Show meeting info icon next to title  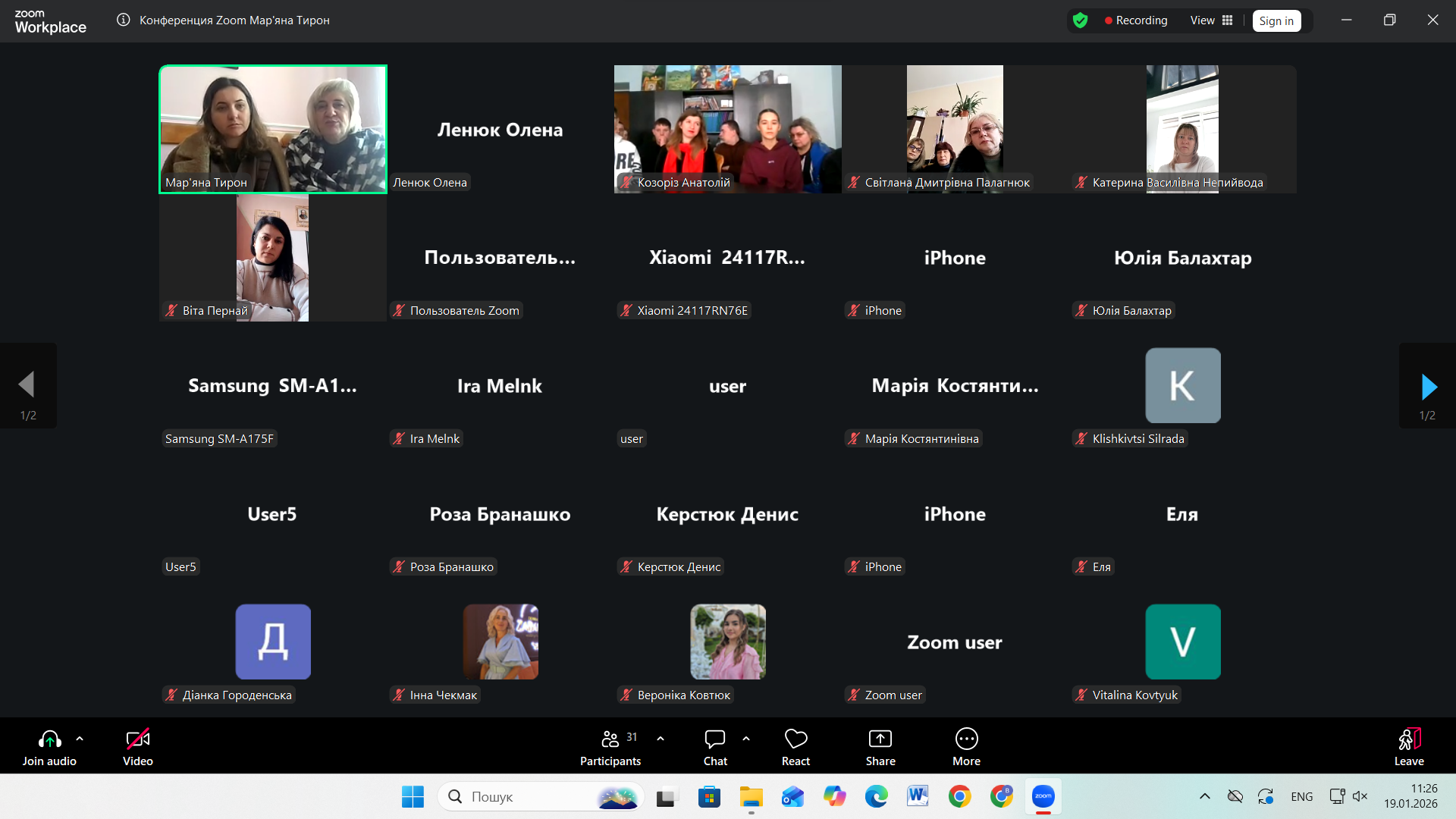coord(123,20)
